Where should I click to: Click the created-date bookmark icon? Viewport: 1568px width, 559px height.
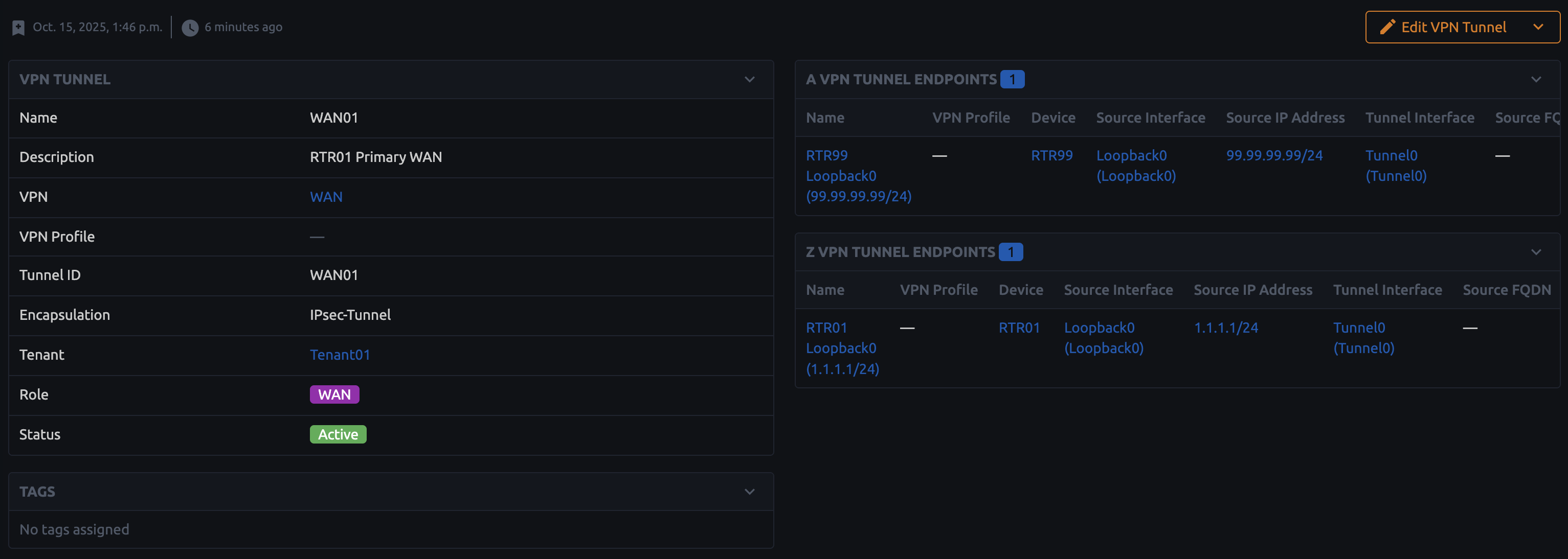pyautogui.click(x=18, y=28)
